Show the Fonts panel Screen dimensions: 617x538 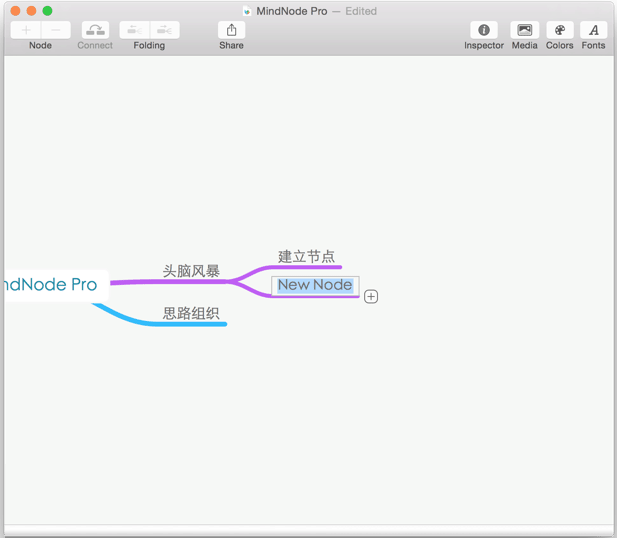[x=593, y=30]
